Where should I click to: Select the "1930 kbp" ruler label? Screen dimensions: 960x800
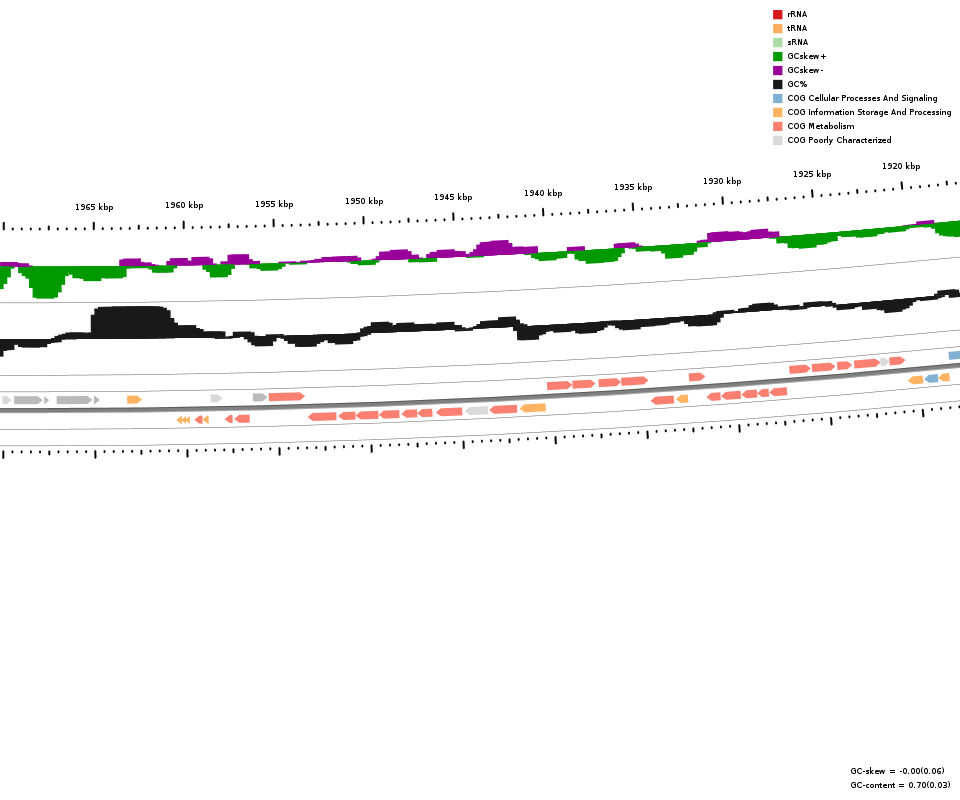click(722, 181)
